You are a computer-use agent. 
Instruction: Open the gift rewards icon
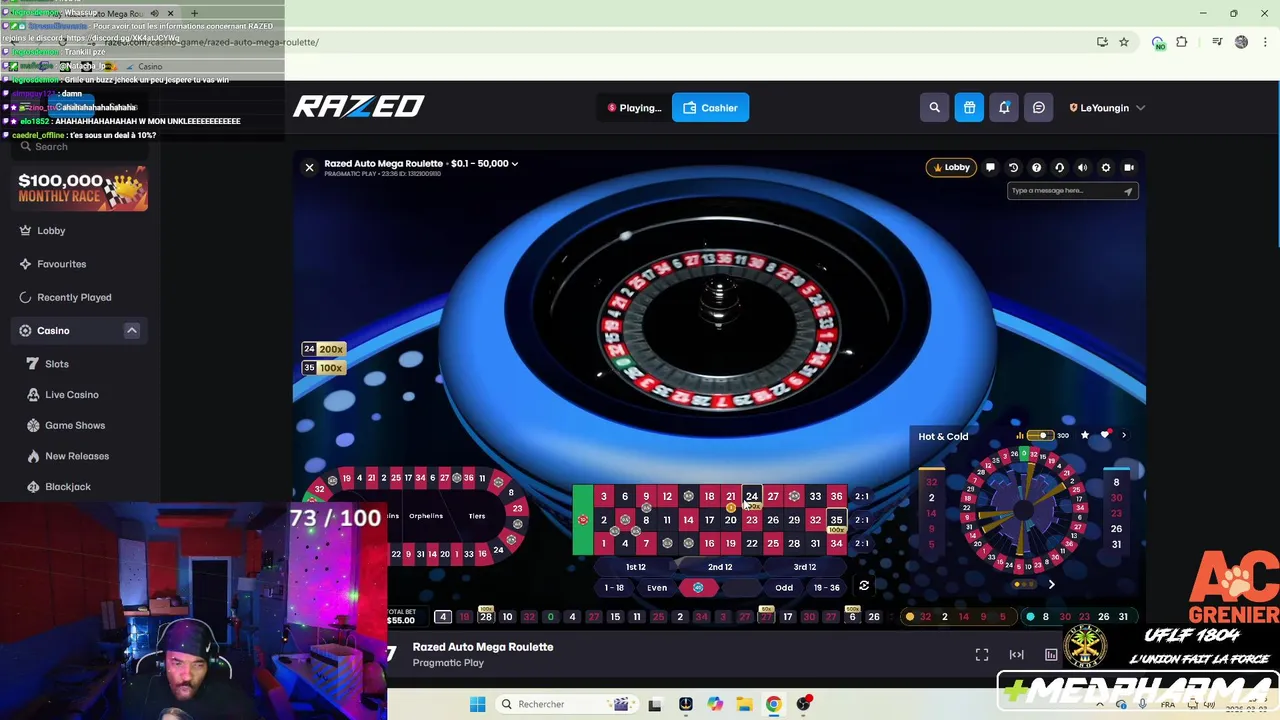click(x=969, y=108)
